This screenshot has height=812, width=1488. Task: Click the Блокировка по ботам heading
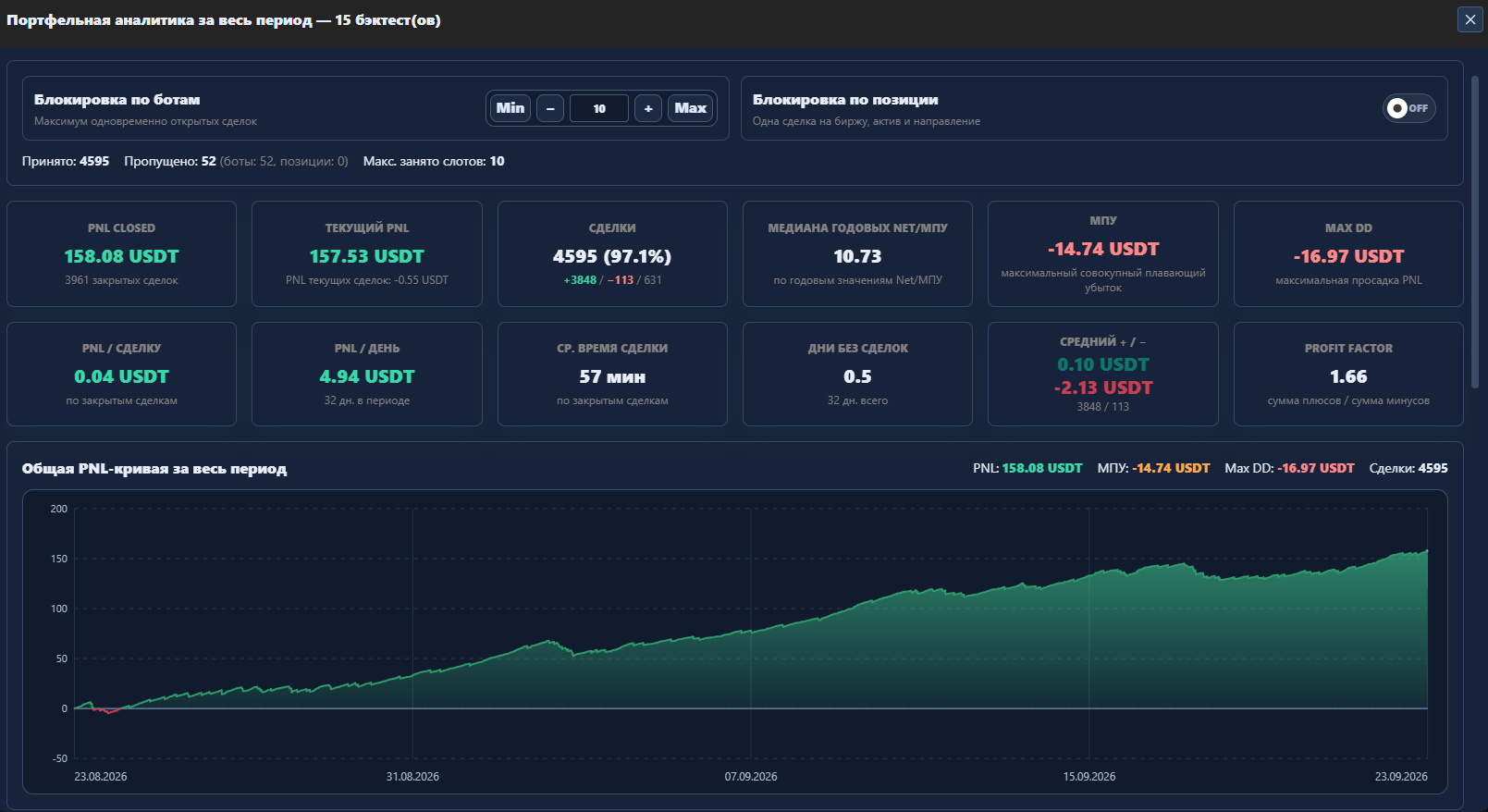pyautogui.click(x=117, y=100)
